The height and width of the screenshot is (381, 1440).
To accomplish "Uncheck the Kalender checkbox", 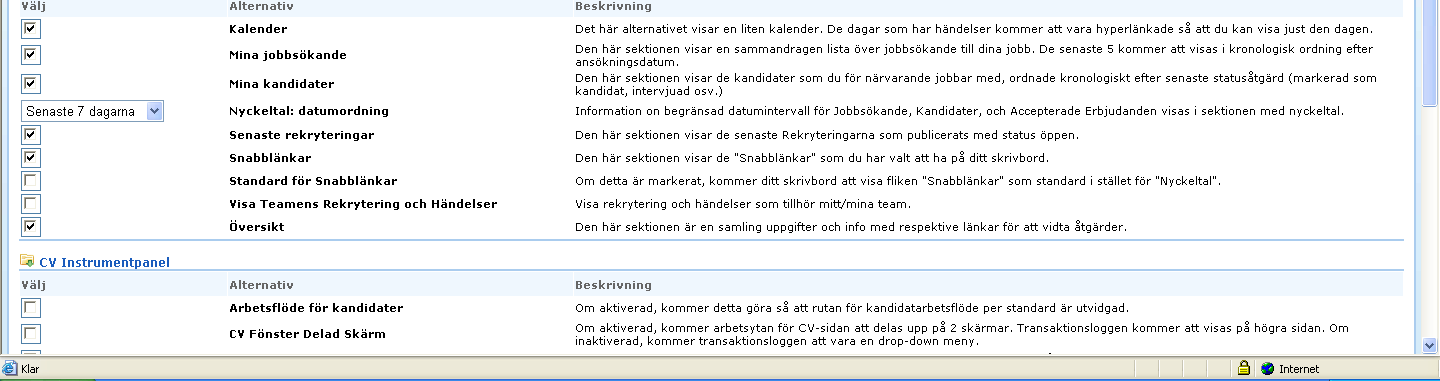I will (x=31, y=30).
